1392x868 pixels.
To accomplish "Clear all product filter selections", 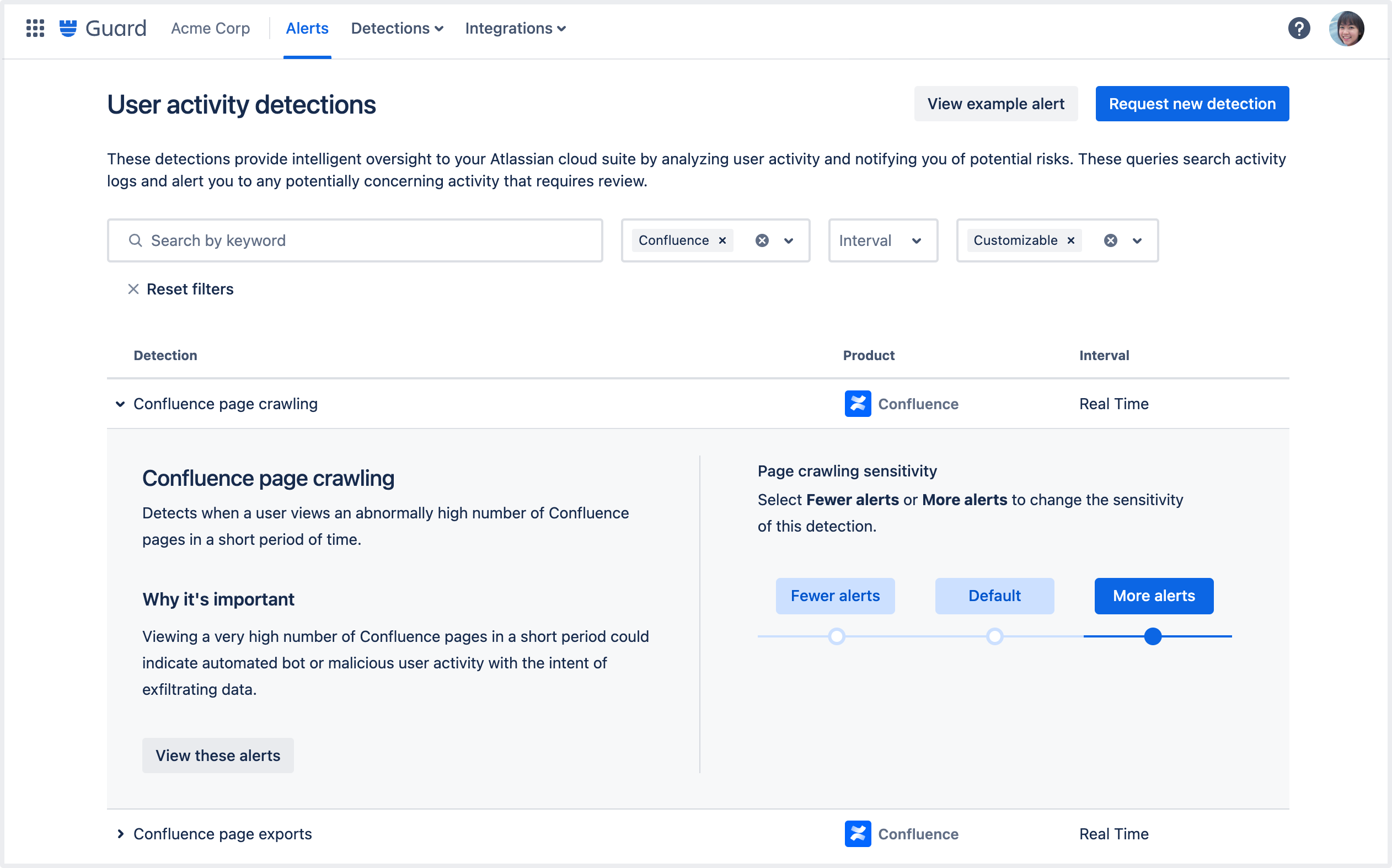I will click(762, 240).
